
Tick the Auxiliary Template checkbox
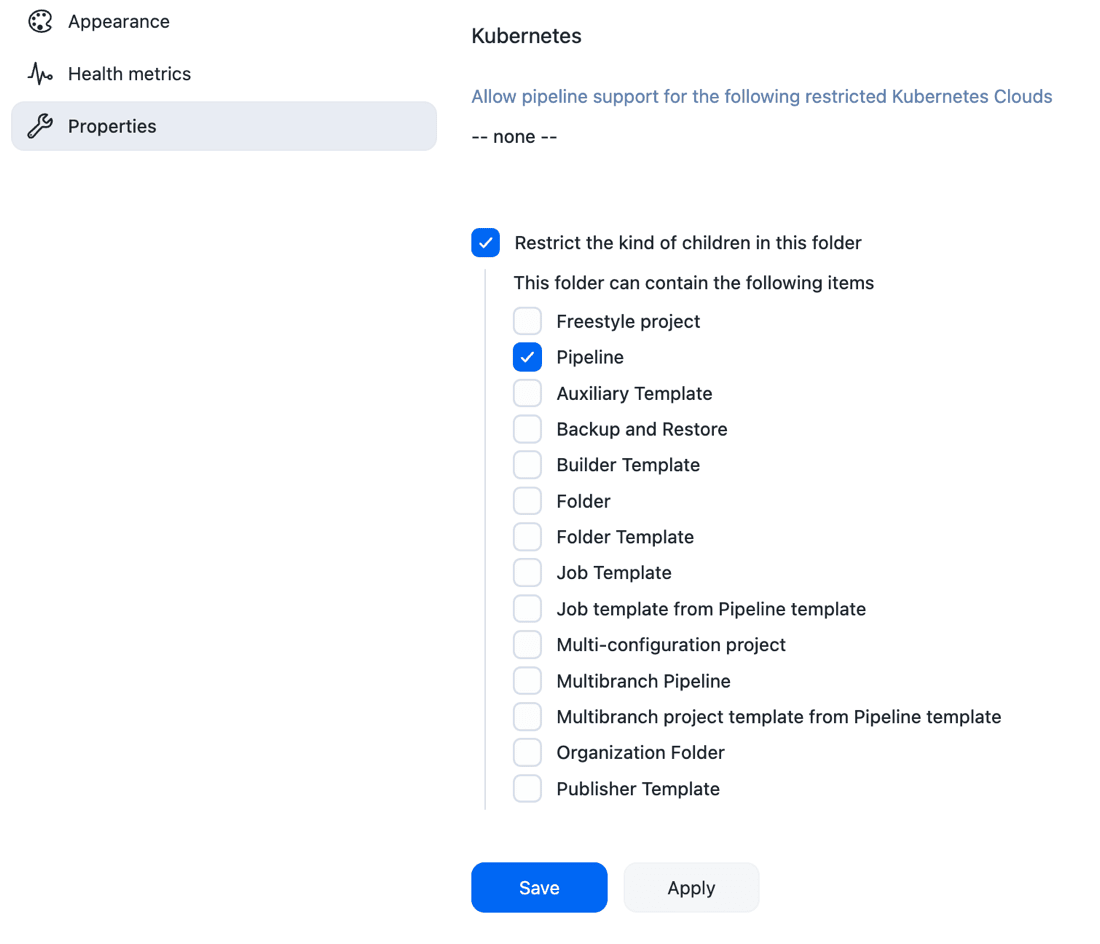pos(527,393)
